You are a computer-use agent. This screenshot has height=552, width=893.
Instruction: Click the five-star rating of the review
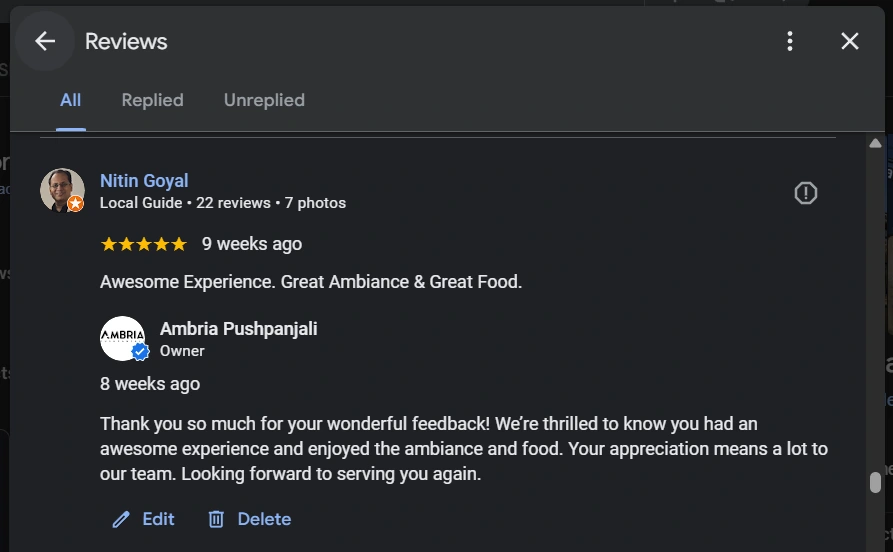(143, 244)
